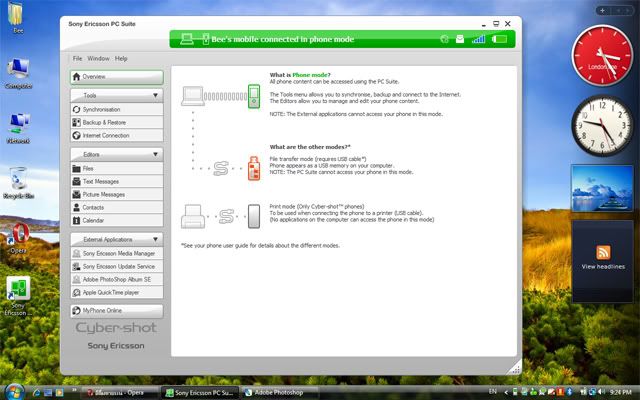Click the volume icon in system tray
Image resolution: width=640 pixels, height=400 pixels.
(602, 392)
